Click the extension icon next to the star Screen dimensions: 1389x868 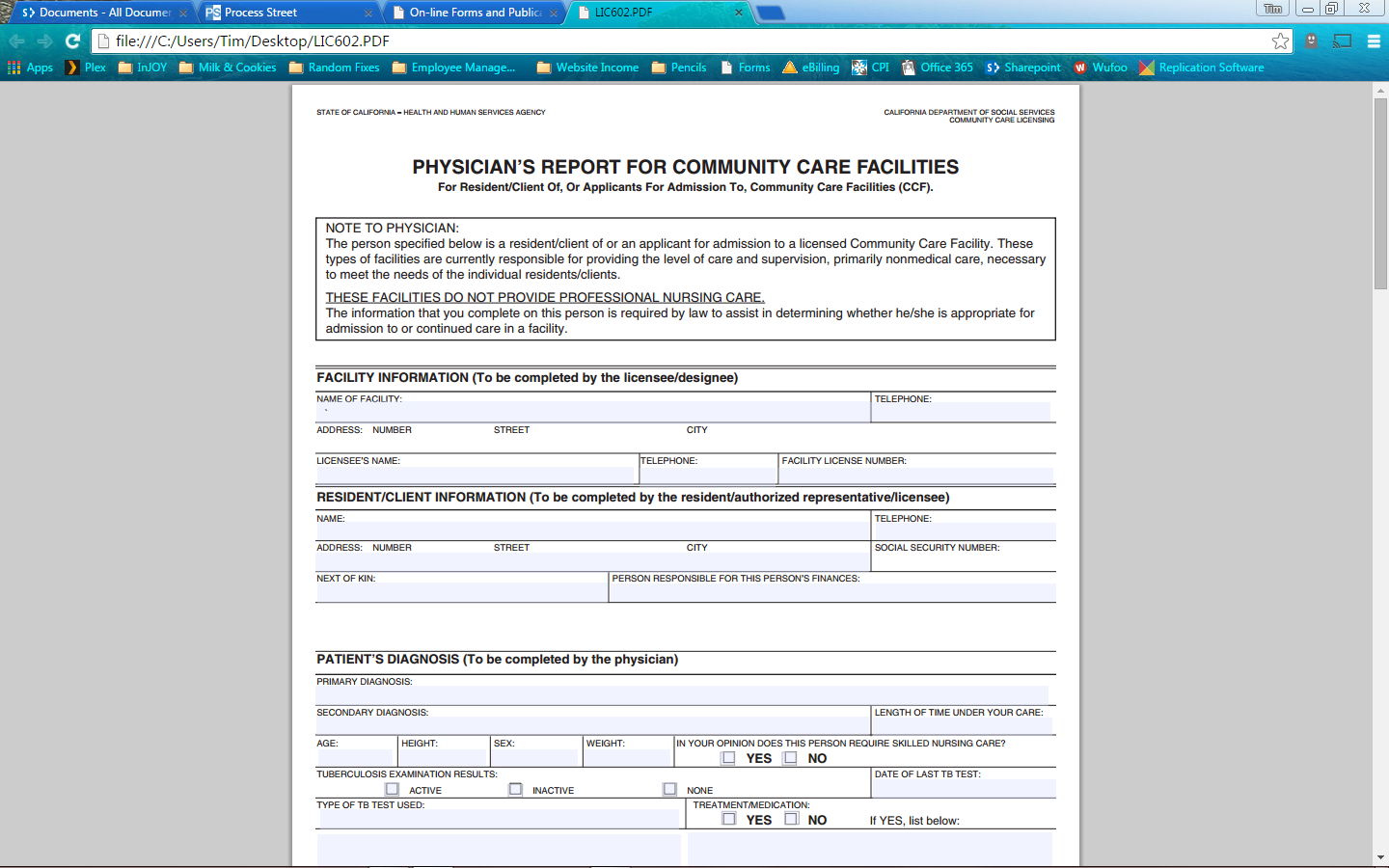pos(1311,41)
